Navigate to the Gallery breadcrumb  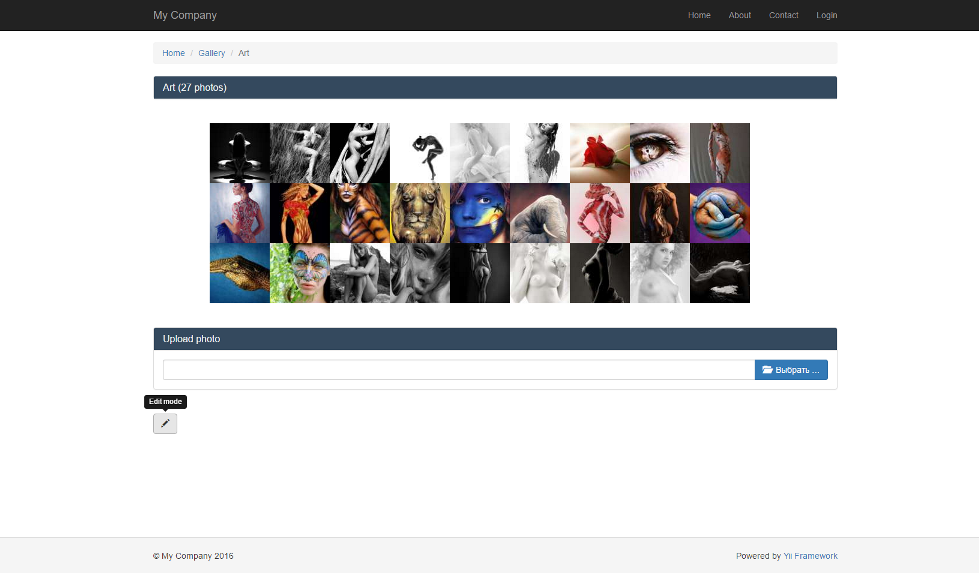[x=212, y=53]
